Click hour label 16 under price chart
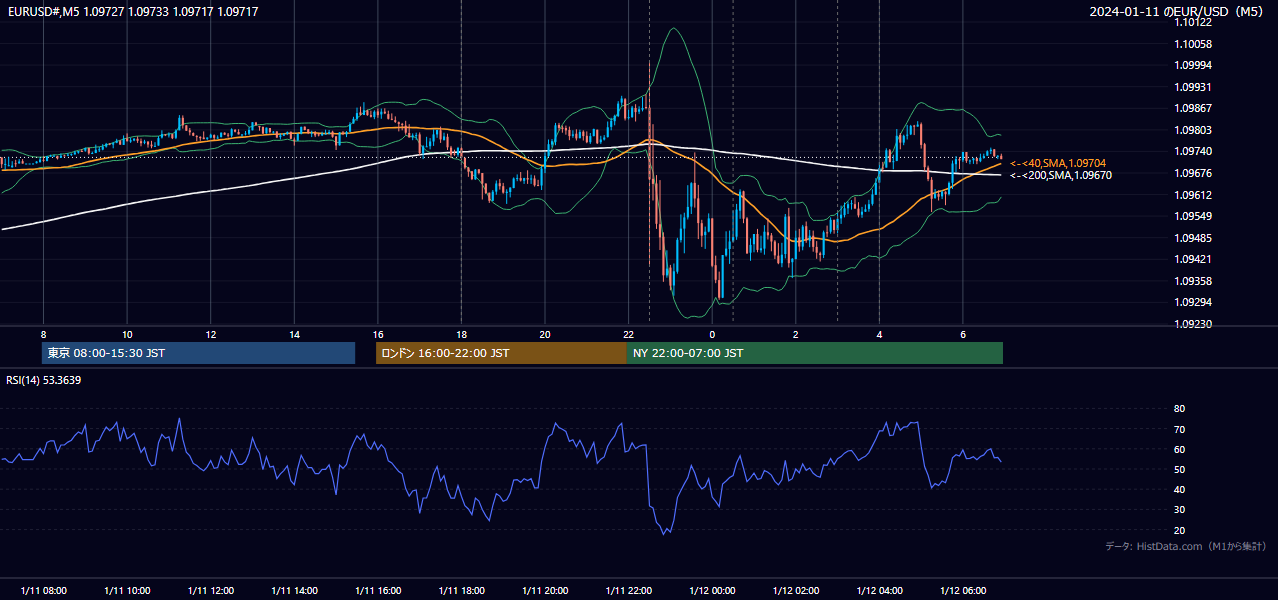 378,334
